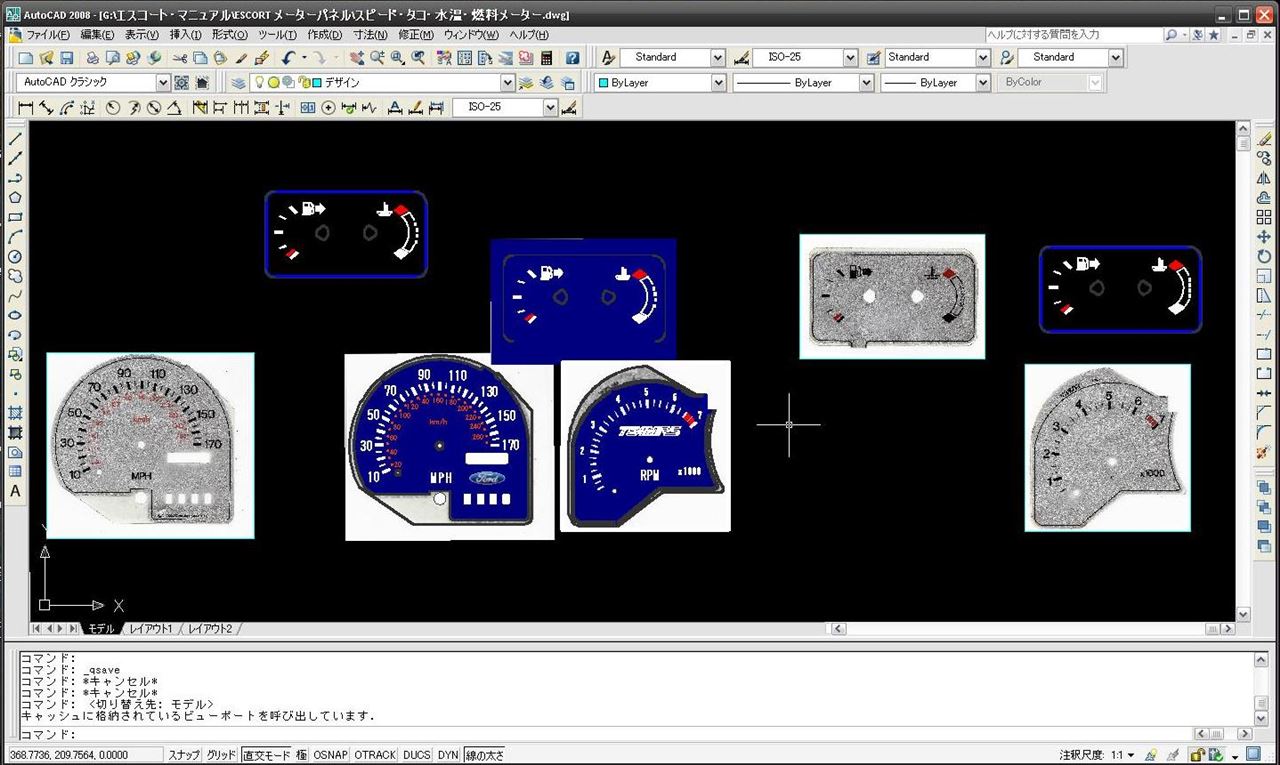1280x765 pixels.
Task: Select the Circle draw tool
Action: coord(15,256)
